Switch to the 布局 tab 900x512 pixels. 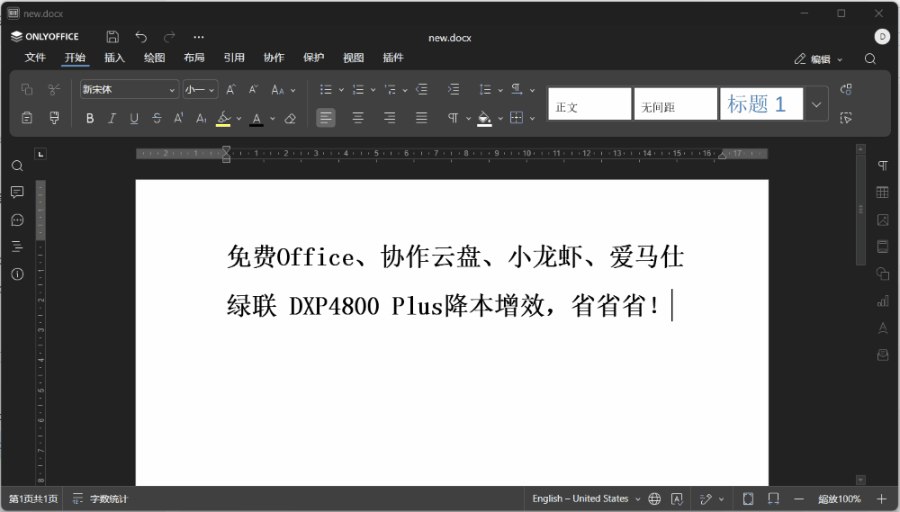pos(194,58)
